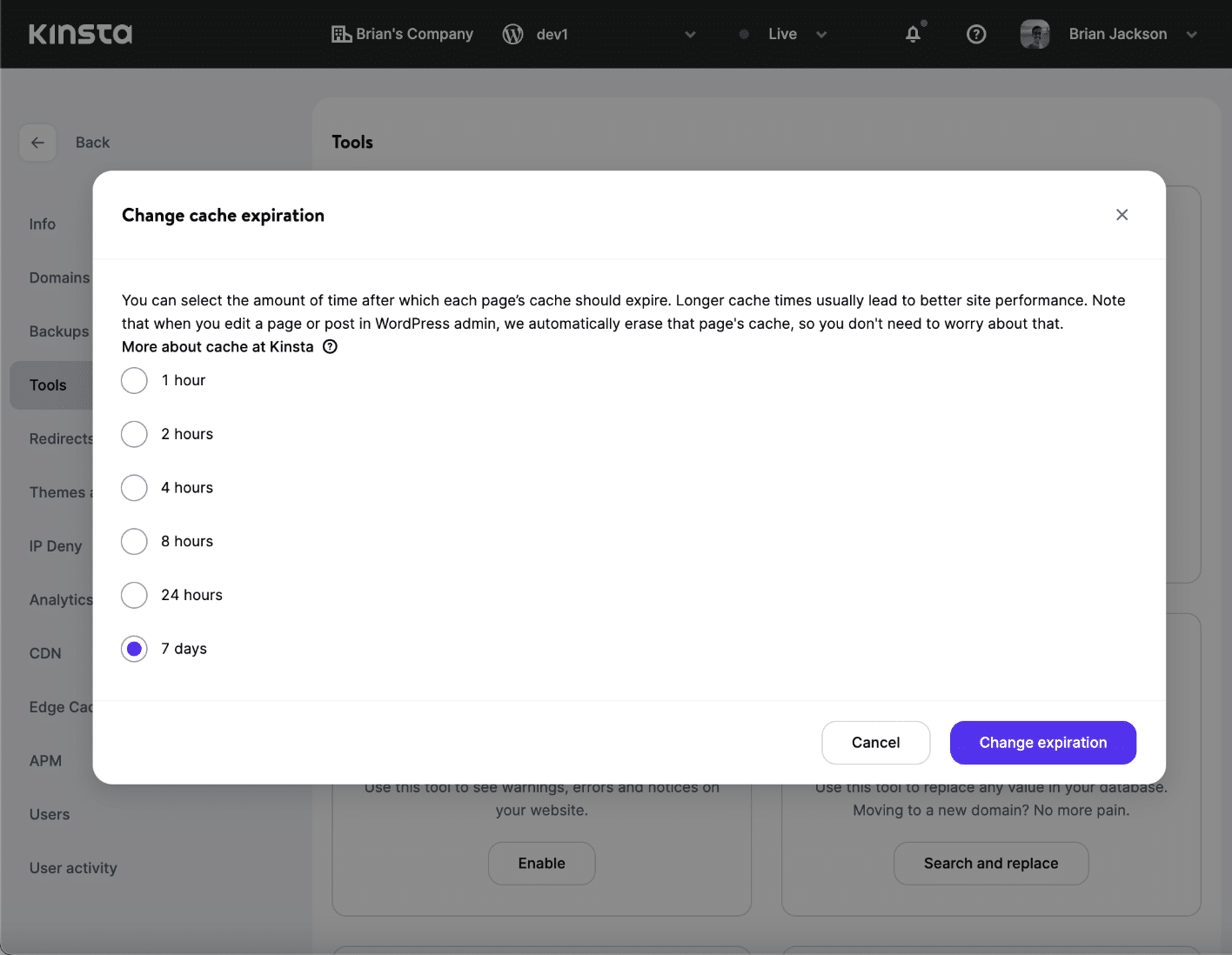Click the Search and replace button
Image resolution: width=1232 pixels, height=955 pixels.
pyautogui.click(x=990, y=863)
